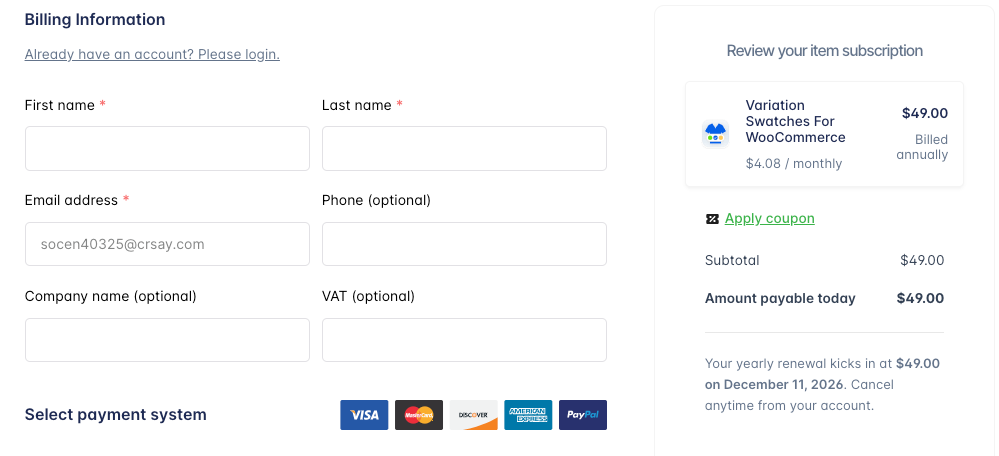Open the Apply coupon link
The height and width of the screenshot is (456, 999).
pos(769,219)
